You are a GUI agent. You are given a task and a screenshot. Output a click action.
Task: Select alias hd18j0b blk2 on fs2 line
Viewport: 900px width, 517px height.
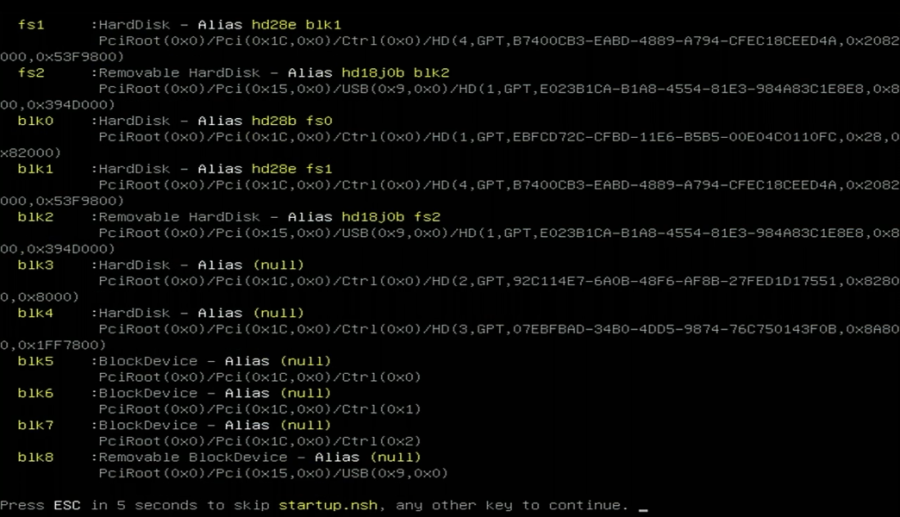coord(395,73)
